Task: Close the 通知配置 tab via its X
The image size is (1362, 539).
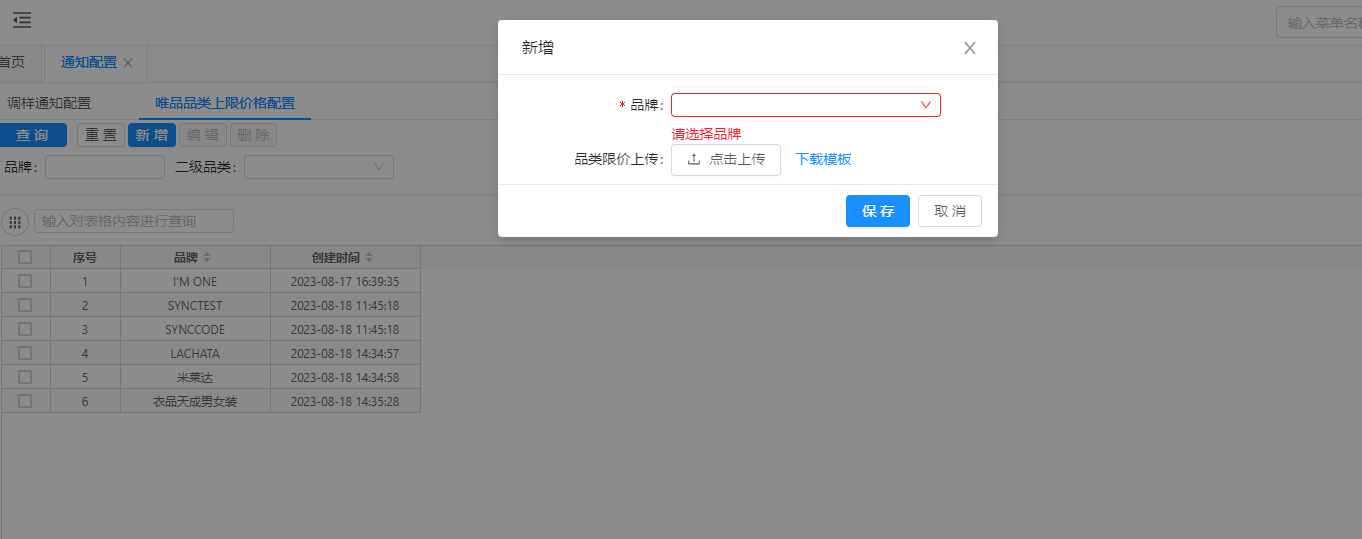Action: (x=128, y=63)
